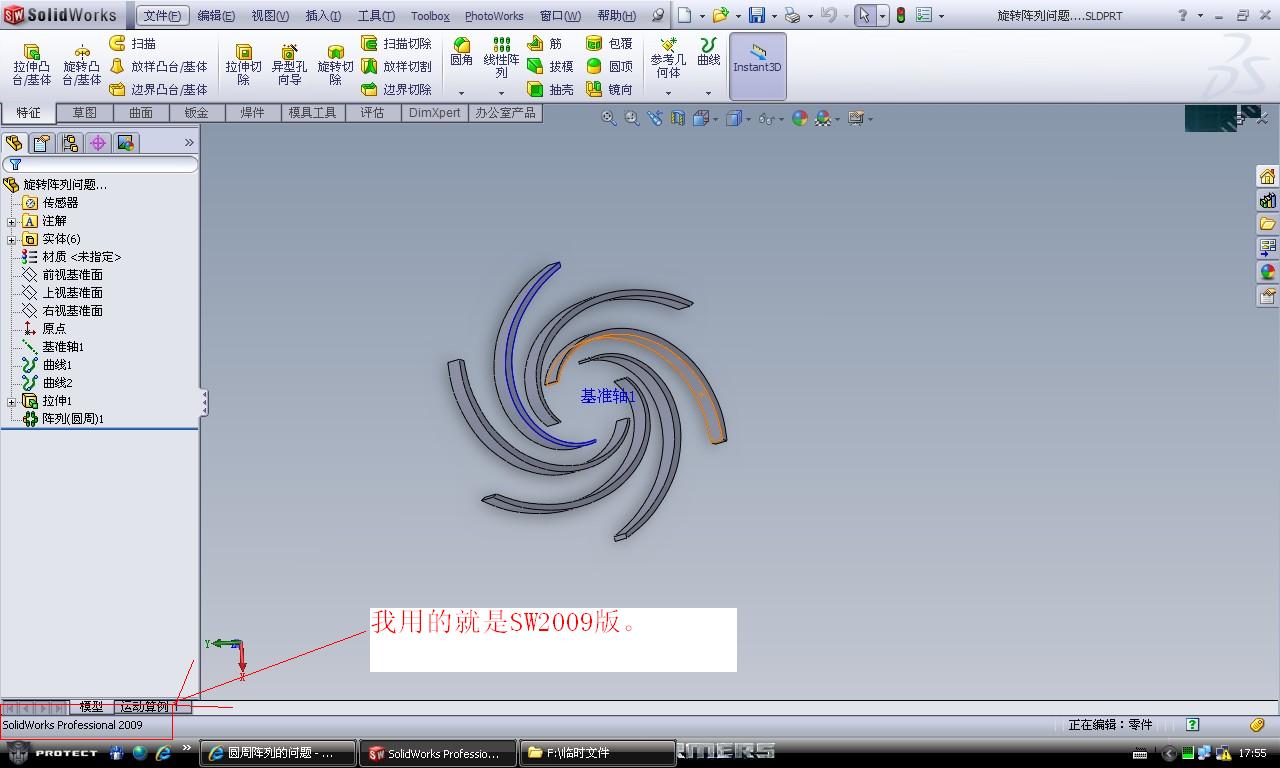Toggle Instant3D mode
1280x768 pixels.
click(757, 66)
